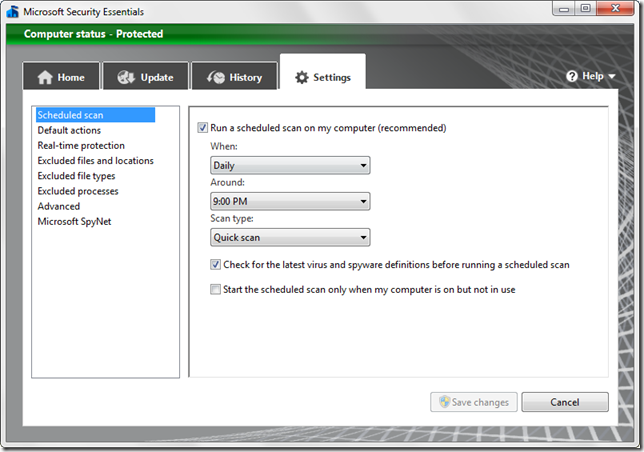
Task: Click the Cancel button
Action: click(565, 402)
